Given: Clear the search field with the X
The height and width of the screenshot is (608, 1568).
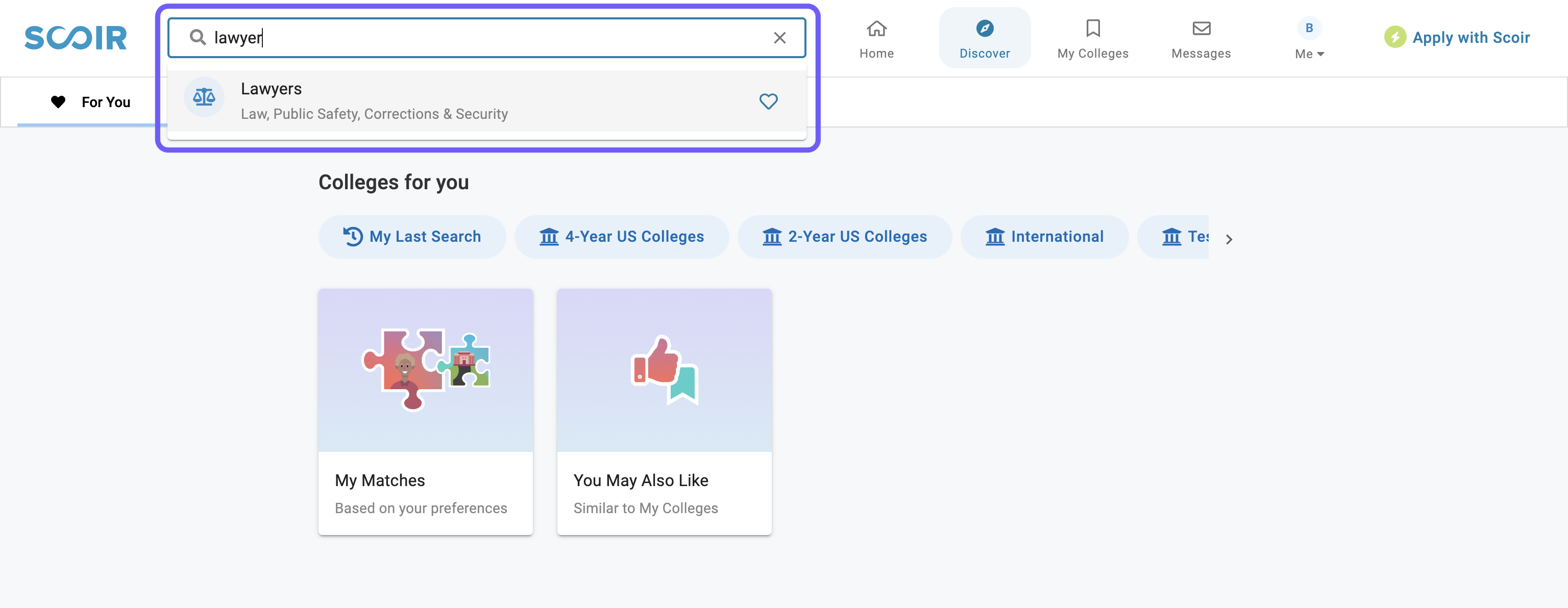Looking at the screenshot, I should [x=780, y=38].
